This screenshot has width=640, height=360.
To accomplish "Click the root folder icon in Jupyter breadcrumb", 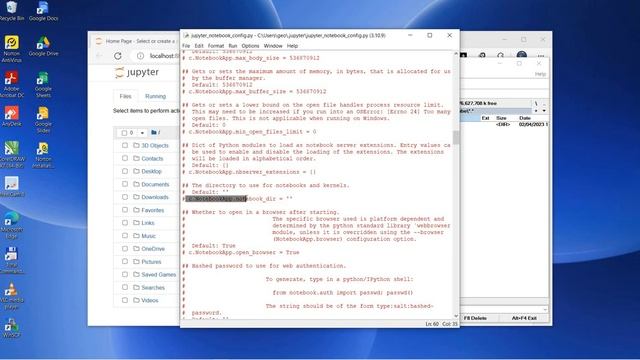I will pyautogui.click(x=154, y=133).
